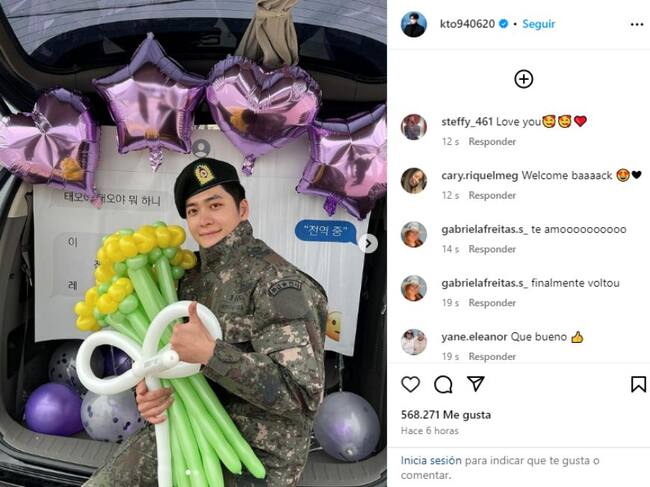Reply to steffy_461's comment
The image size is (650, 487).
(492, 142)
